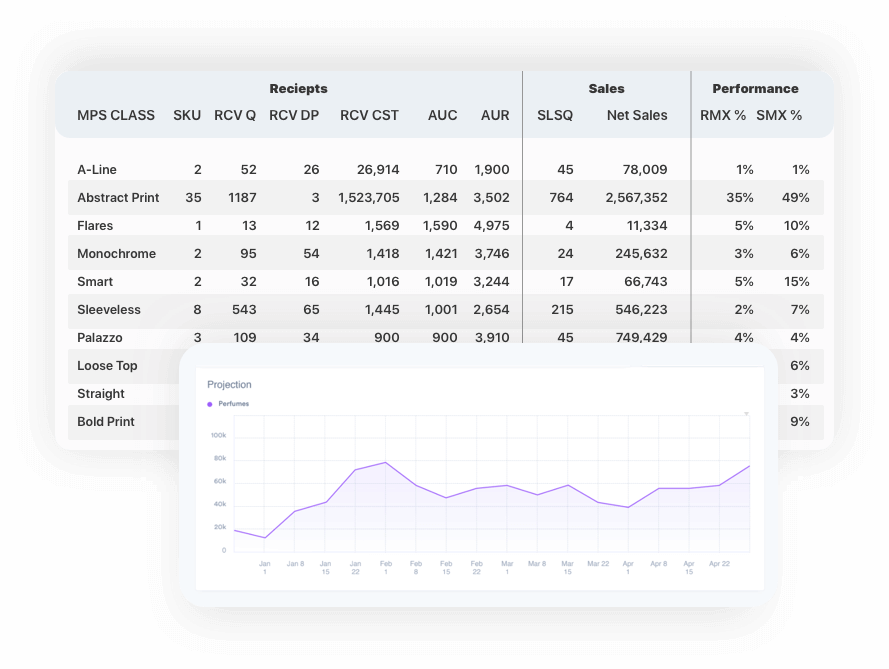Image resolution: width=889 pixels, height=669 pixels.
Task: Sort by MPS CLASS column header
Action: tap(116, 115)
